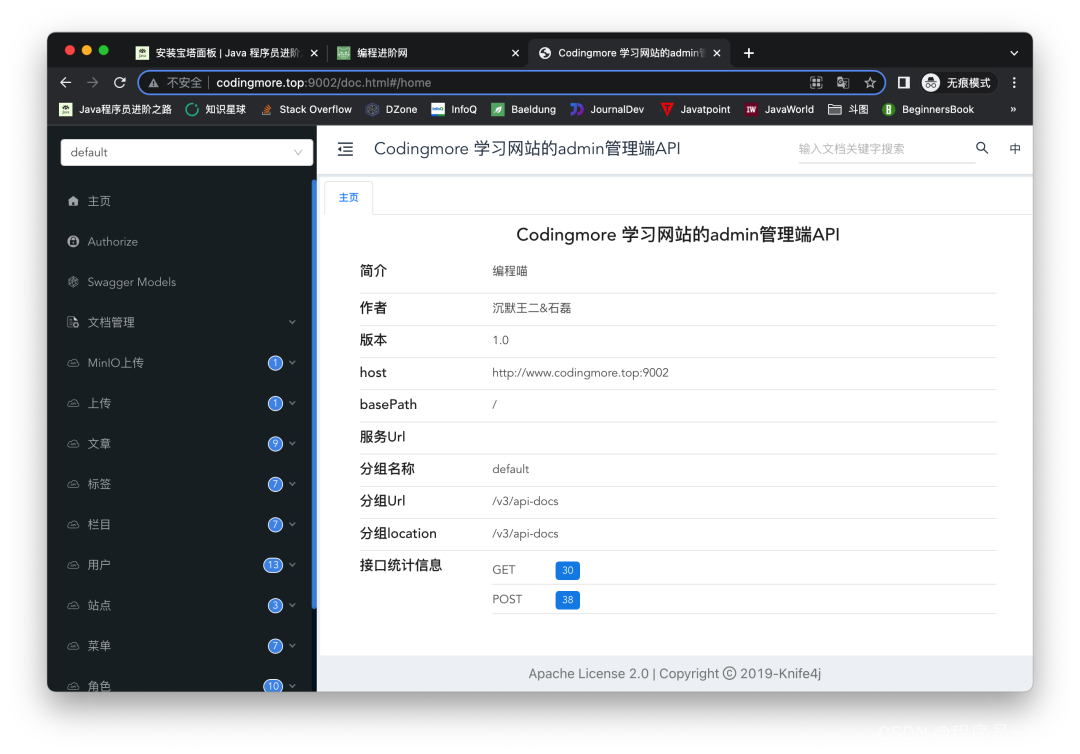Click the QR code icon in the address bar
The height and width of the screenshot is (754, 1080).
pyautogui.click(x=816, y=83)
